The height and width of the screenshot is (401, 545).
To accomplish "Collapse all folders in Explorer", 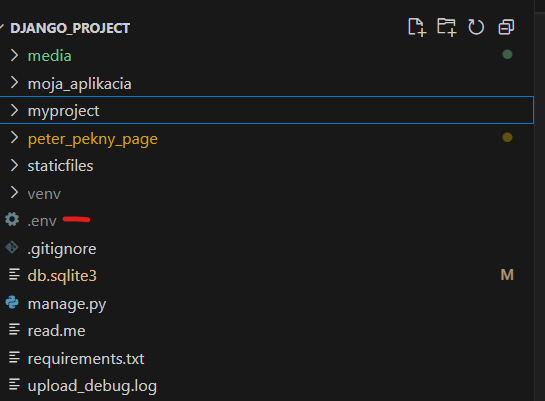I will click(x=506, y=27).
